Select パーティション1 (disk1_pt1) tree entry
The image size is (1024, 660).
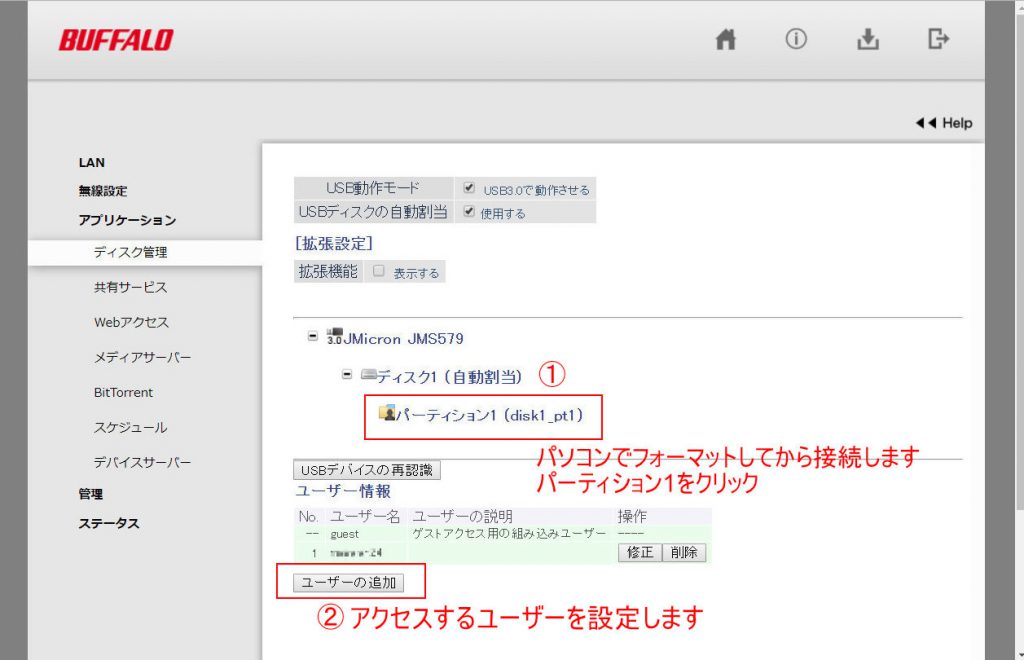pyautogui.click(x=489, y=414)
